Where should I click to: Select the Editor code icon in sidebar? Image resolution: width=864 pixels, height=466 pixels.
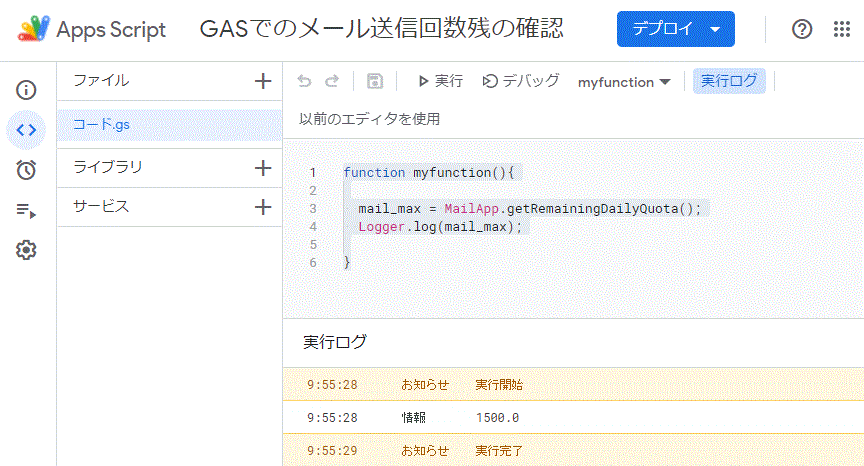(x=27, y=129)
